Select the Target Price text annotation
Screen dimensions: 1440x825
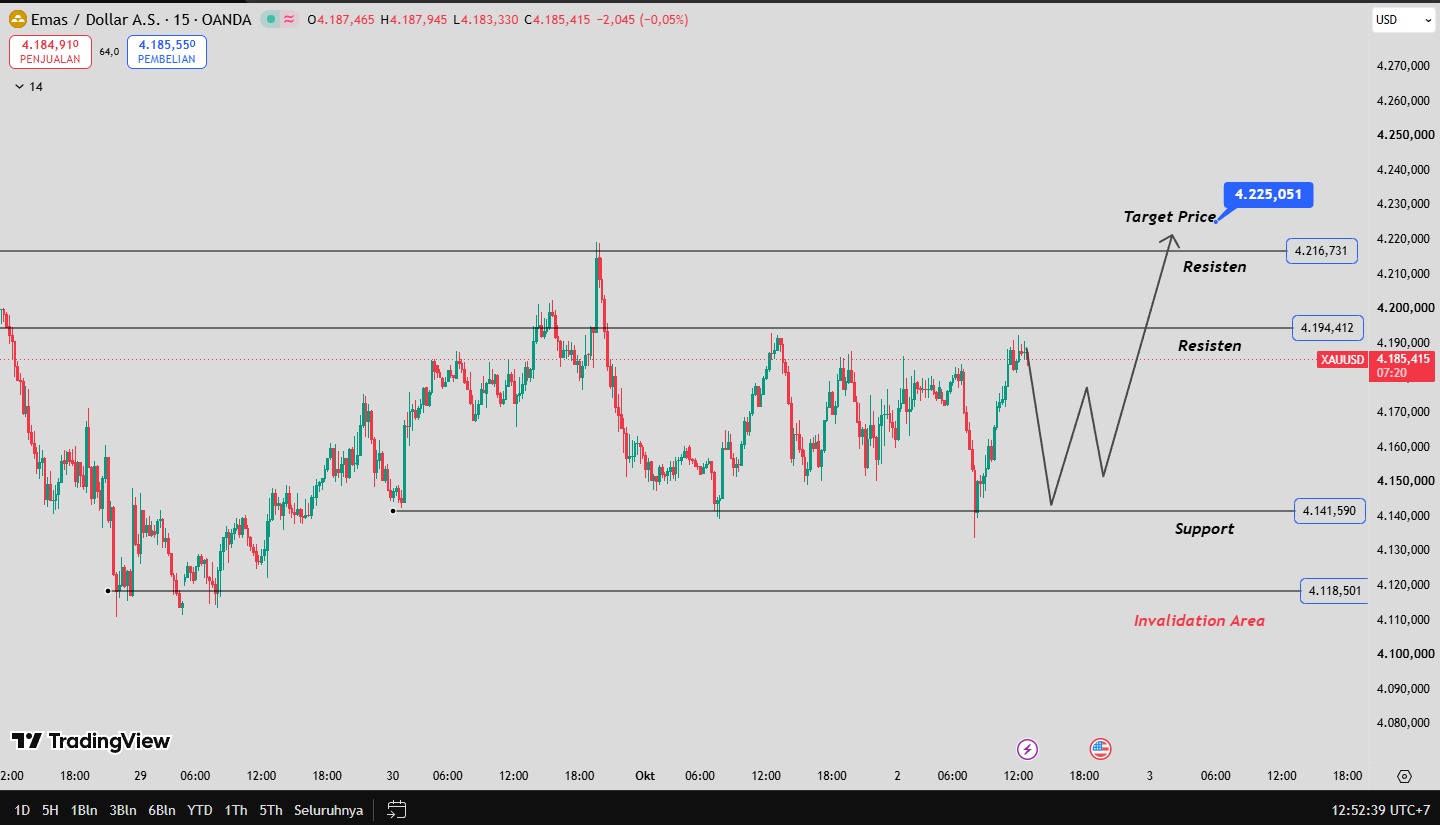[1170, 217]
